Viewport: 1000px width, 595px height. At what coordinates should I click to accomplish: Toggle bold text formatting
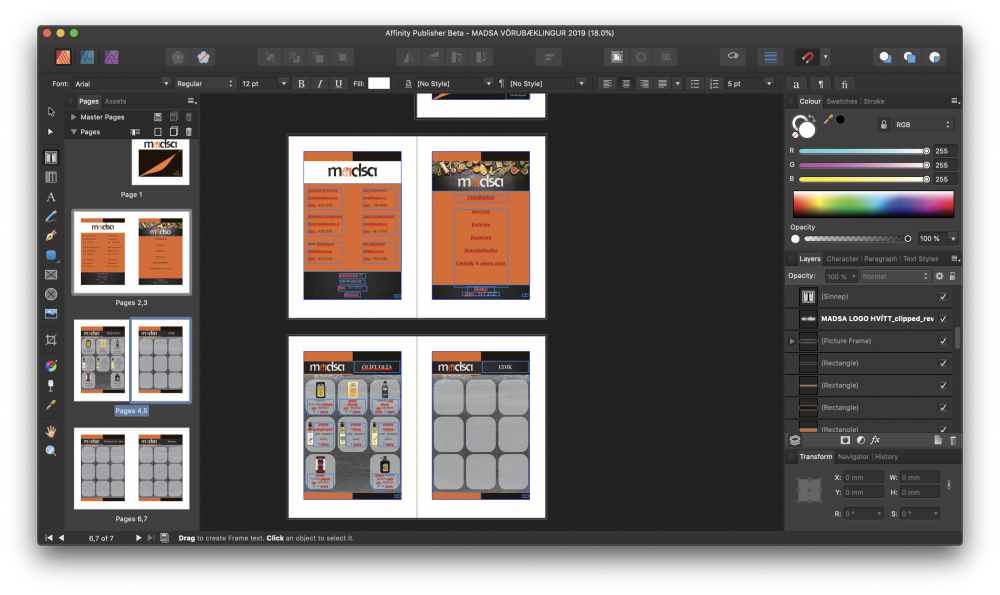pos(301,84)
